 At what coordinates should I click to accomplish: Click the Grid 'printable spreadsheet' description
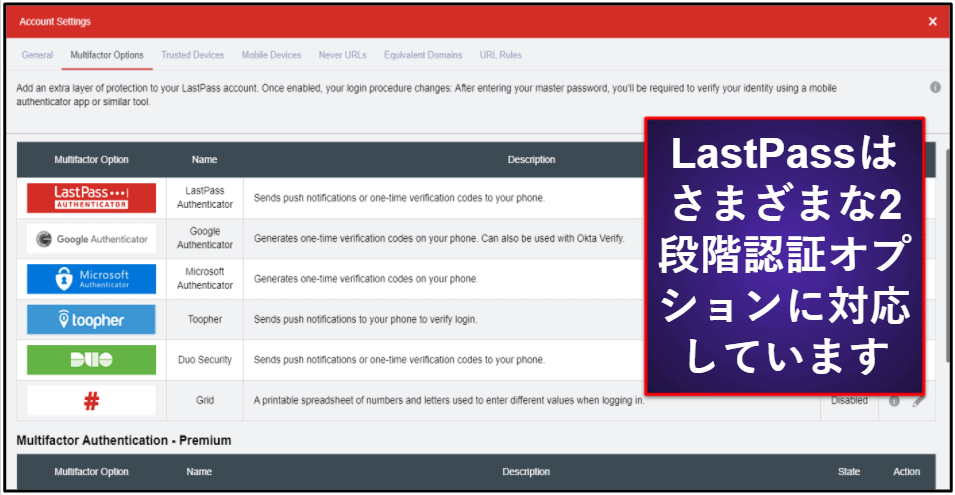[x=449, y=401]
